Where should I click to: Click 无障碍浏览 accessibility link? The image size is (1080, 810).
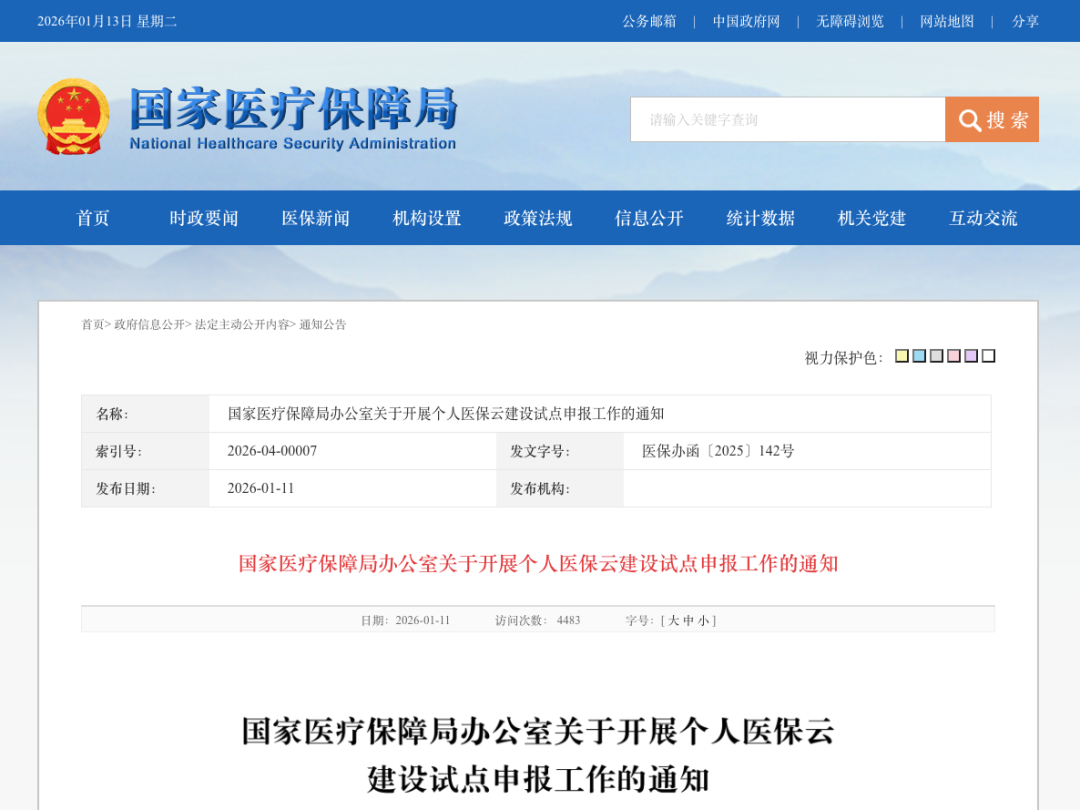(850, 21)
